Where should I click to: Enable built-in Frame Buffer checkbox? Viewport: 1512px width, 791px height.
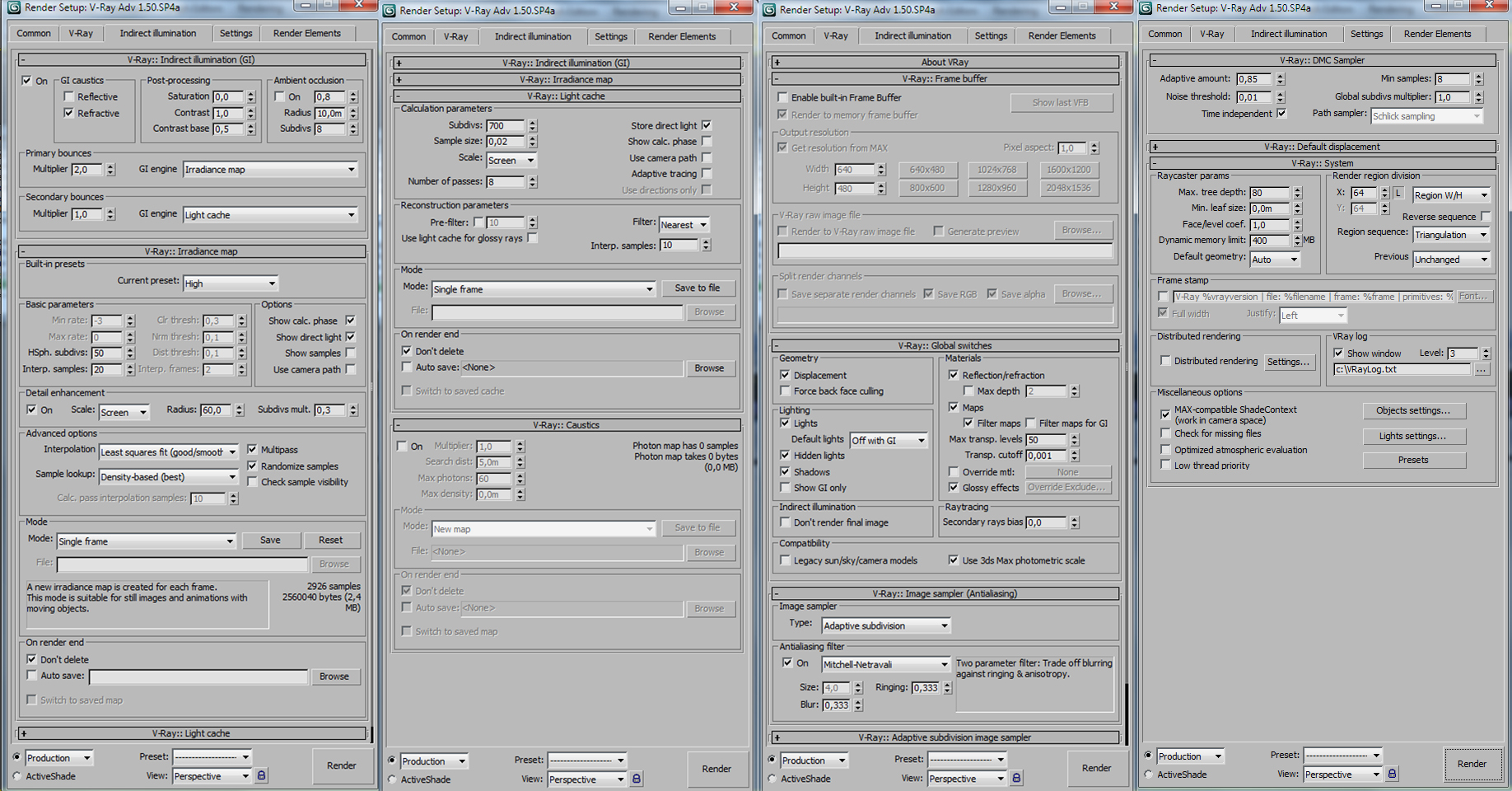[782, 97]
